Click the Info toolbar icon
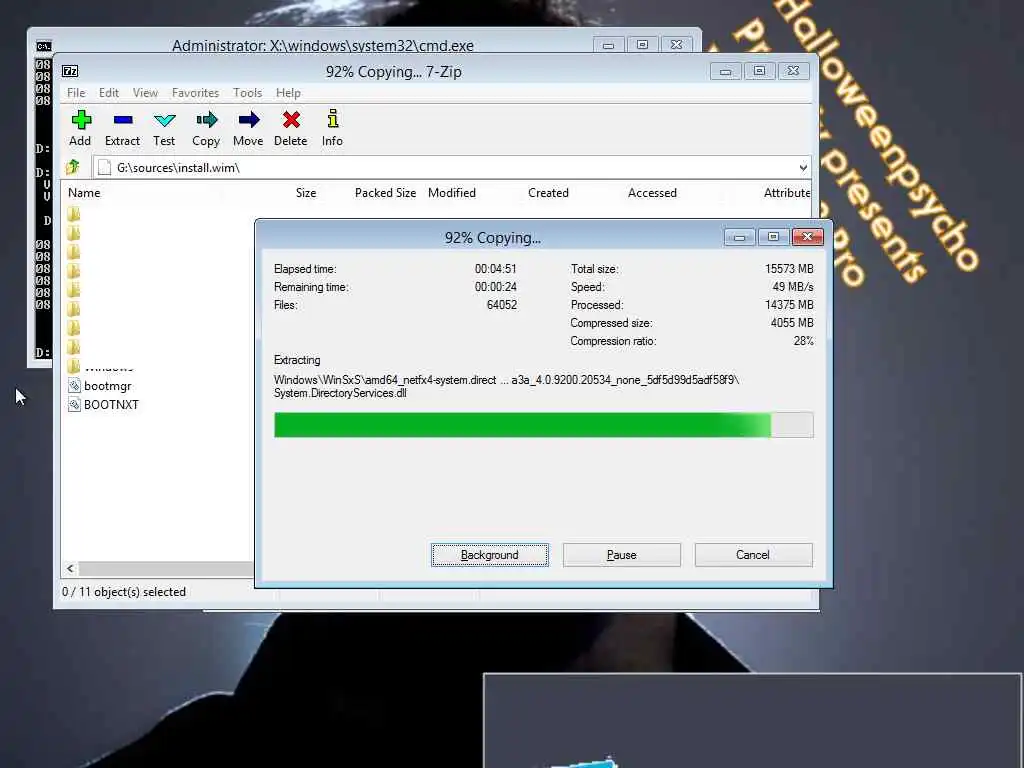The image size is (1024, 768). click(x=332, y=119)
